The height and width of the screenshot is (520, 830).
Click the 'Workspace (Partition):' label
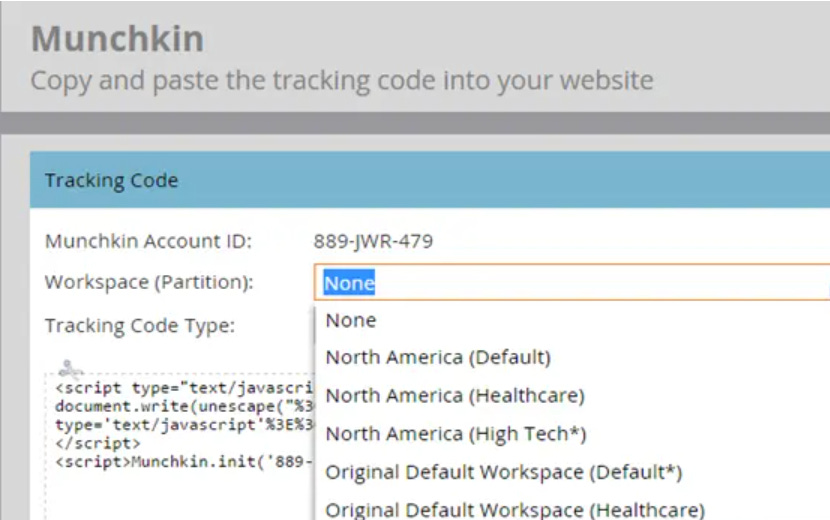149,282
